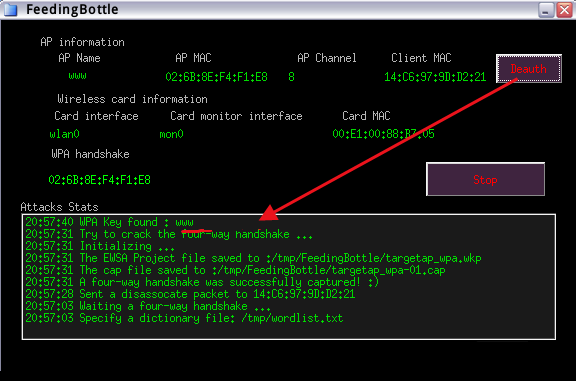Minimize the FeedingBottle window
Image resolution: width=576 pixels, height=381 pixels.
pyautogui.click(x=546, y=10)
